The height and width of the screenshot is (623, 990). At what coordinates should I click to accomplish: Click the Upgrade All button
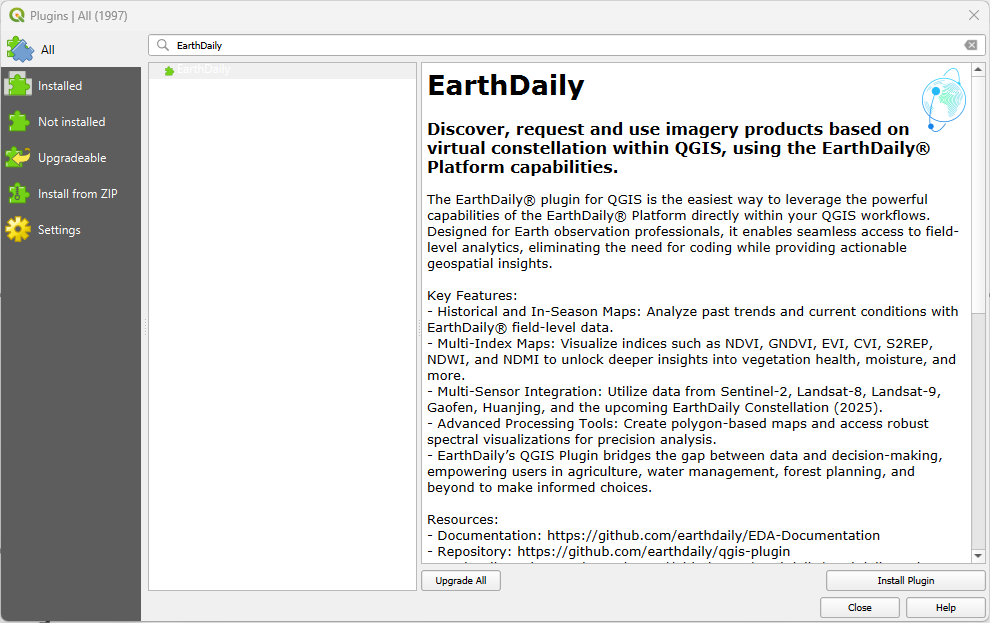click(460, 580)
